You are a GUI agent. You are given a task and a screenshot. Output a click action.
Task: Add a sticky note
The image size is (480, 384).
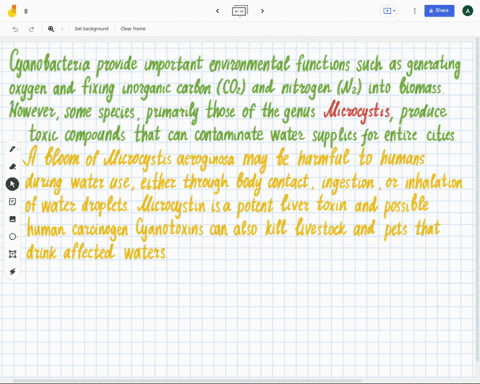point(12,202)
